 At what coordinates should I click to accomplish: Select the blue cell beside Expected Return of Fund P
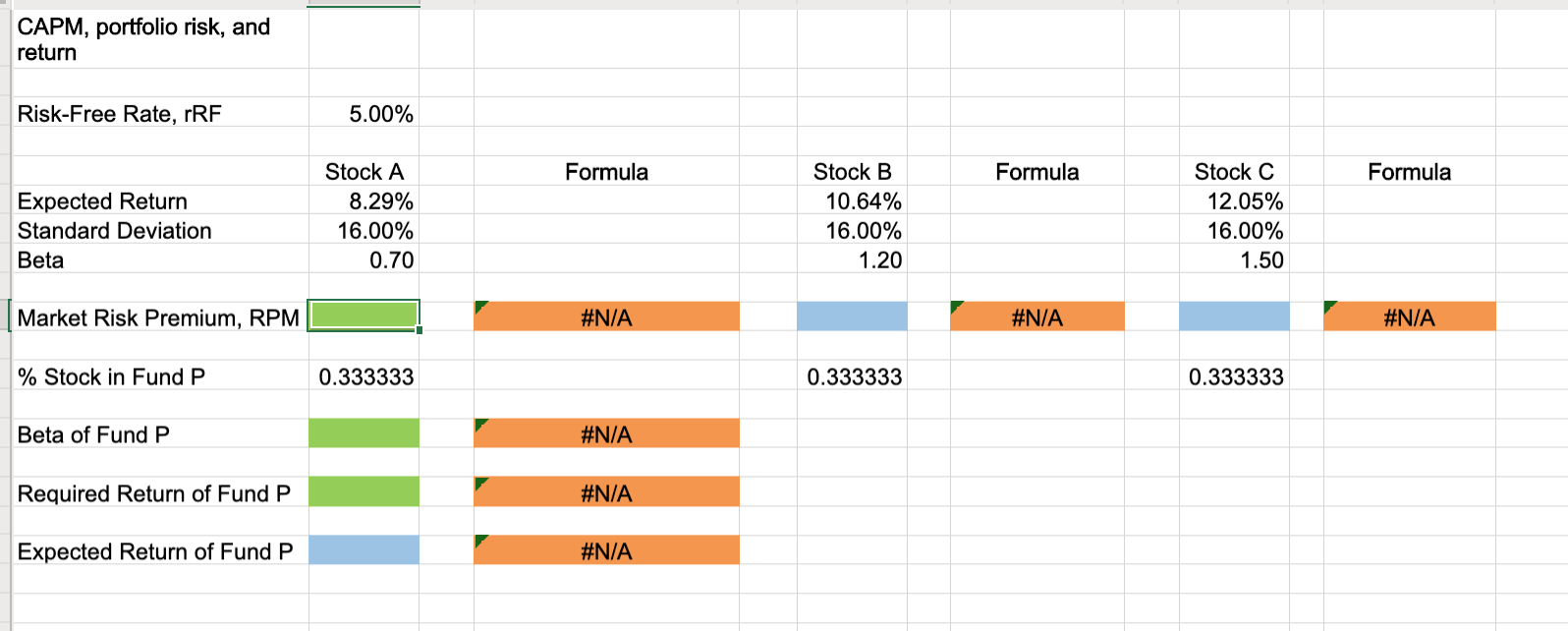[x=364, y=550]
